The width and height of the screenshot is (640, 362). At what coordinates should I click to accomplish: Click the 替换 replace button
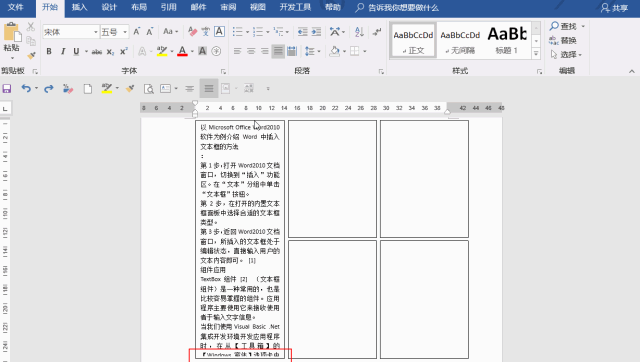563,40
